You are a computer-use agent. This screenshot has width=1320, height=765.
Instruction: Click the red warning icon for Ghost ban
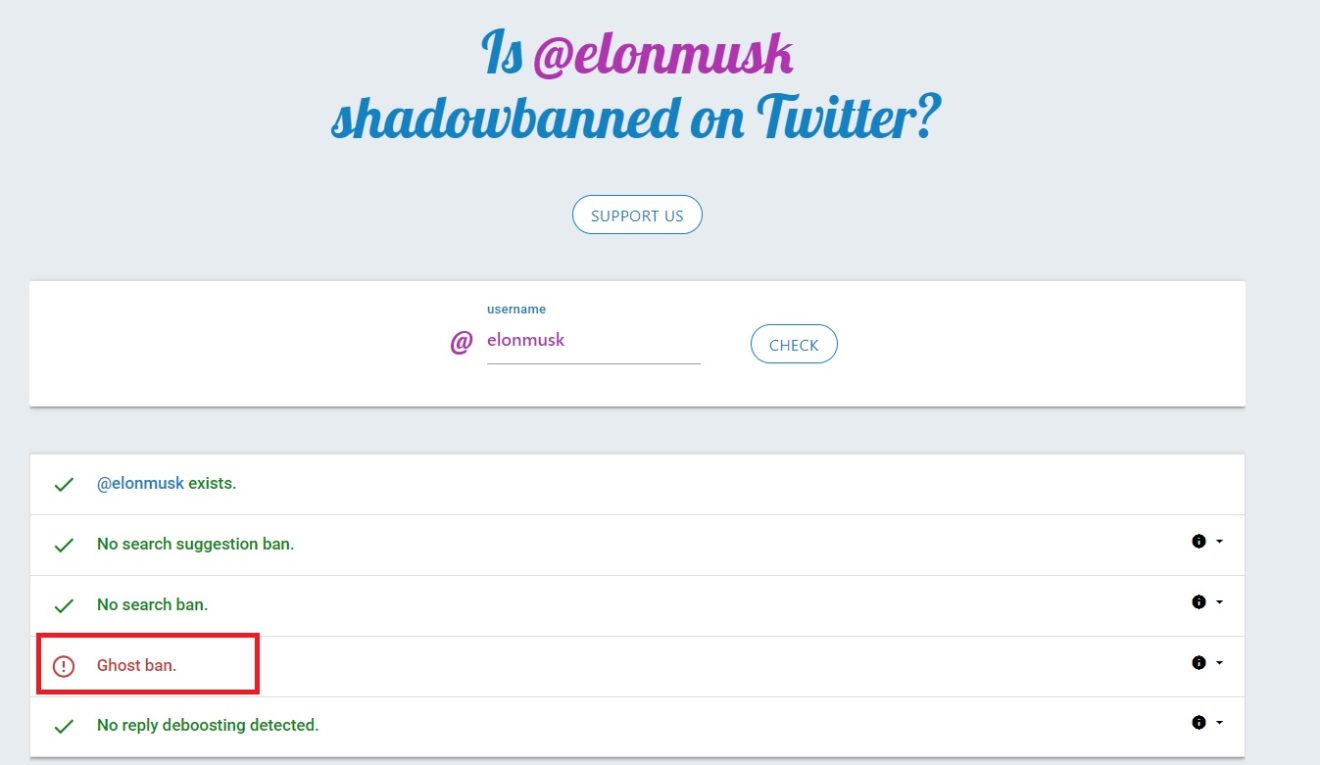[64, 666]
